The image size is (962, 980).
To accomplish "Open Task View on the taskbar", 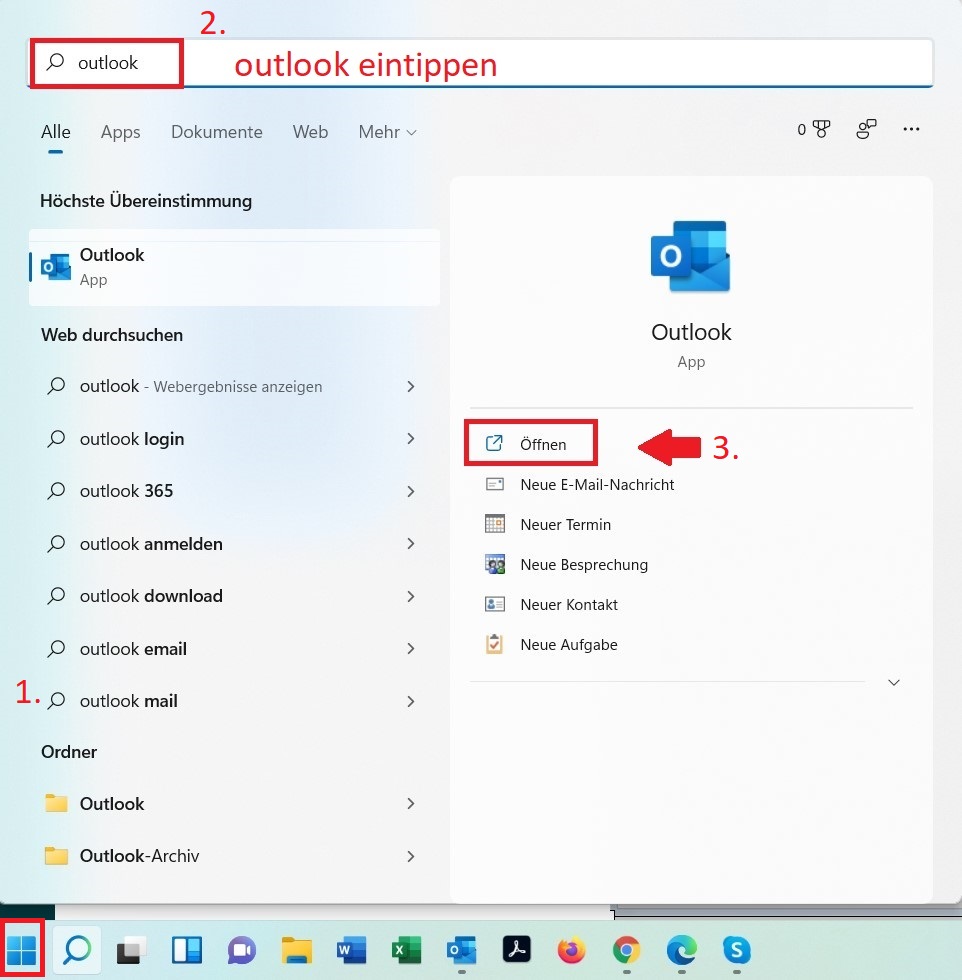I will [x=132, y=950].
